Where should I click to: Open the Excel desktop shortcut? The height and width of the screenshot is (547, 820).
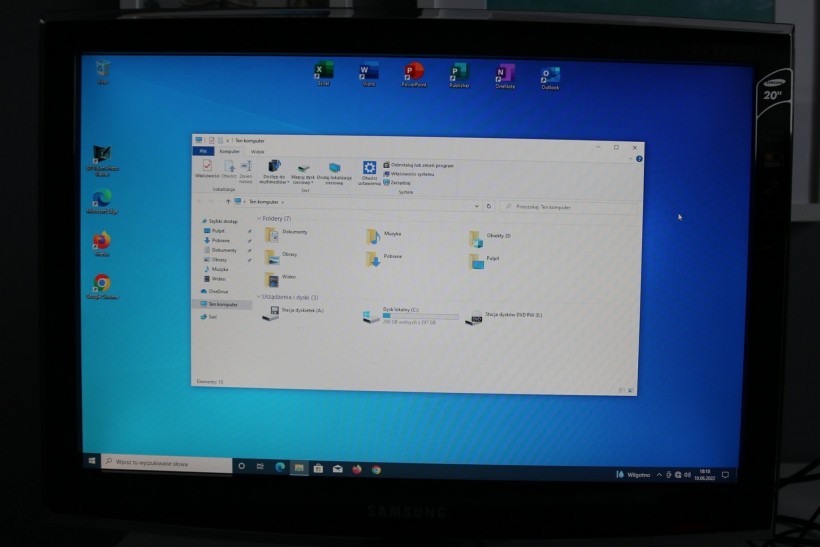[323, 73]
